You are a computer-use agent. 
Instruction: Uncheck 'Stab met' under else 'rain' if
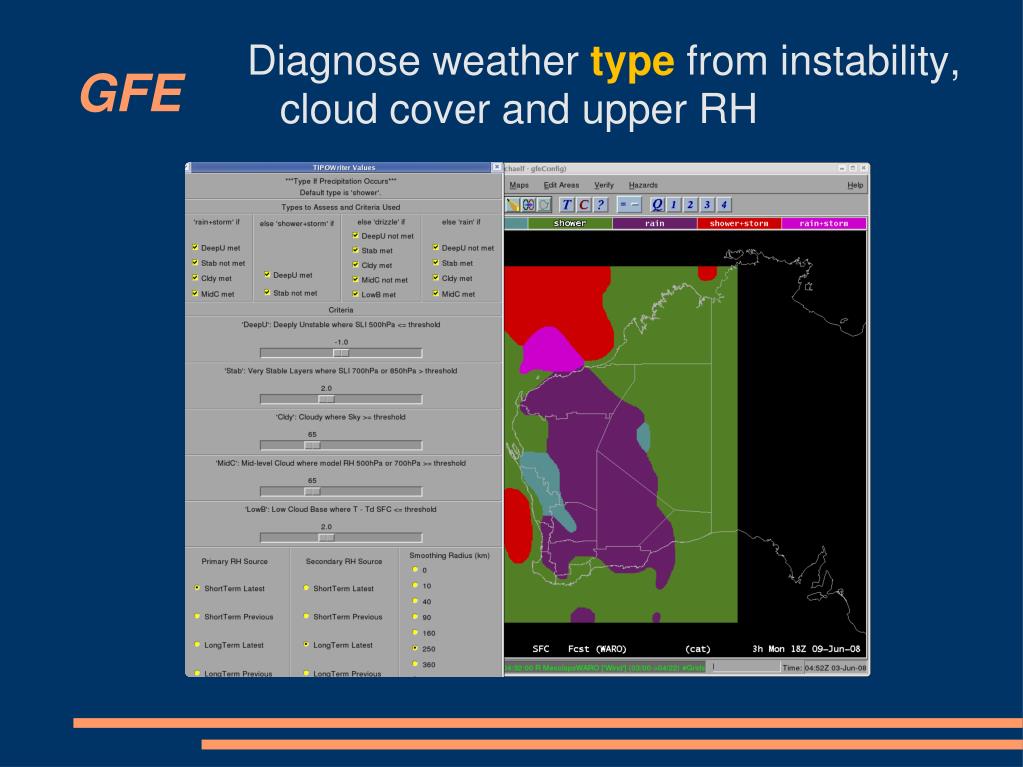pos(436,263)
